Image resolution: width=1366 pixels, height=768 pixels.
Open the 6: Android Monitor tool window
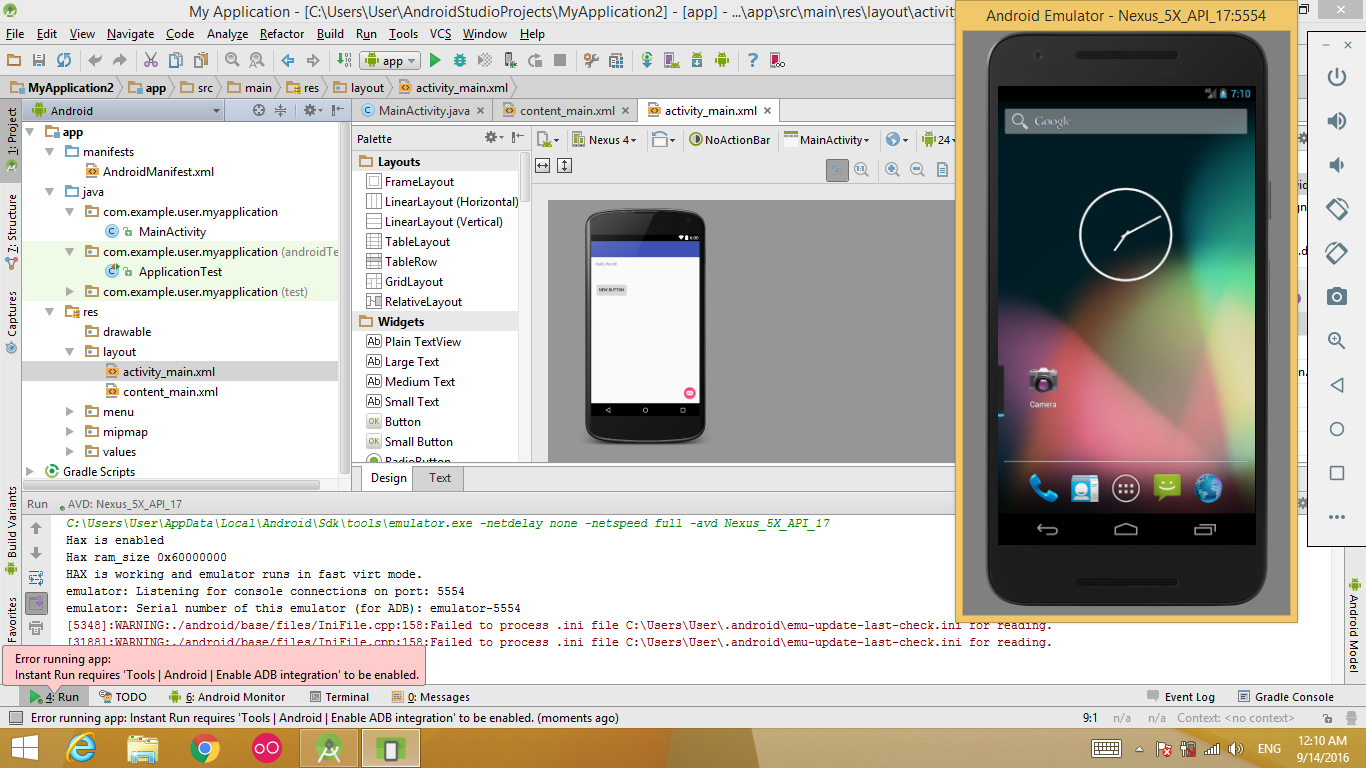click(227, 697)
